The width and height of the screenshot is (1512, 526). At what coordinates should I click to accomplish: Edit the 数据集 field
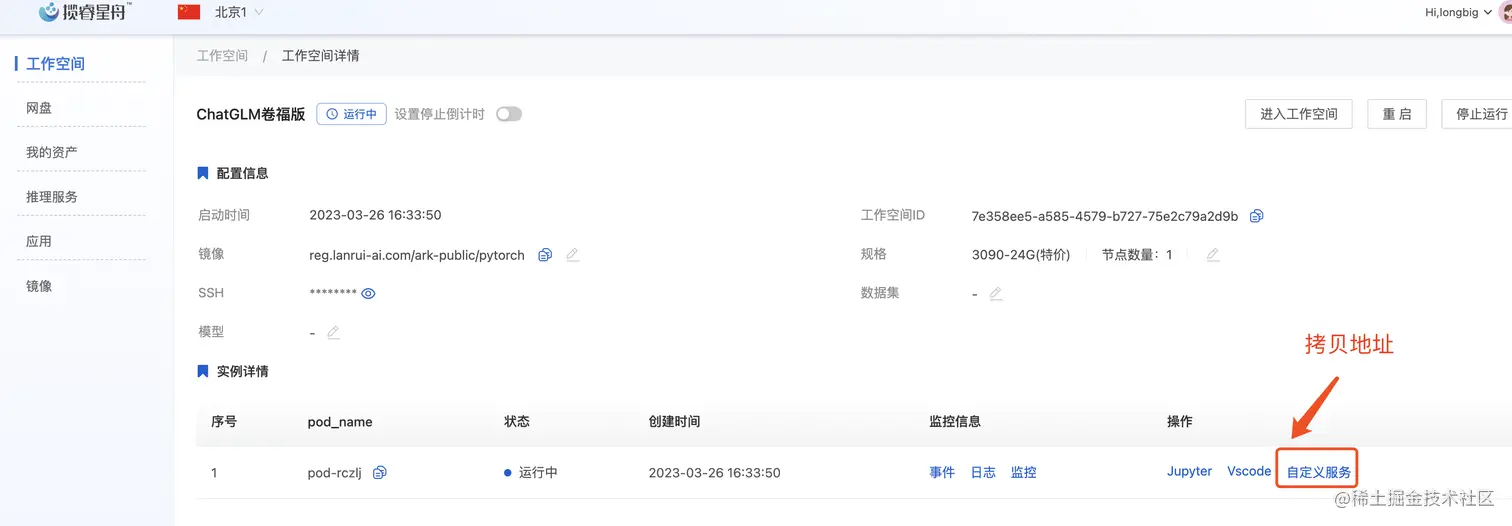click(995, 294)
